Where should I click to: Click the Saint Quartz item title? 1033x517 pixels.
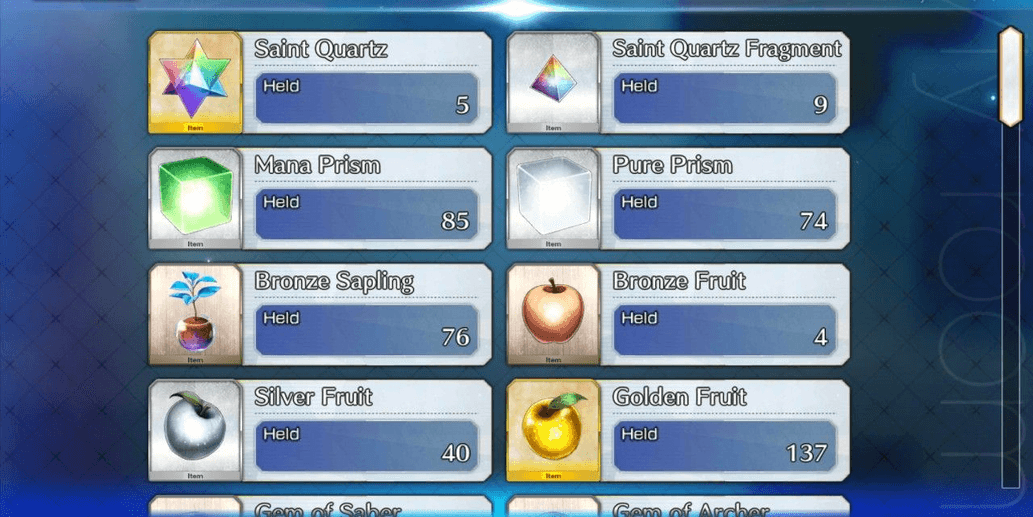(x=321, y=49)
